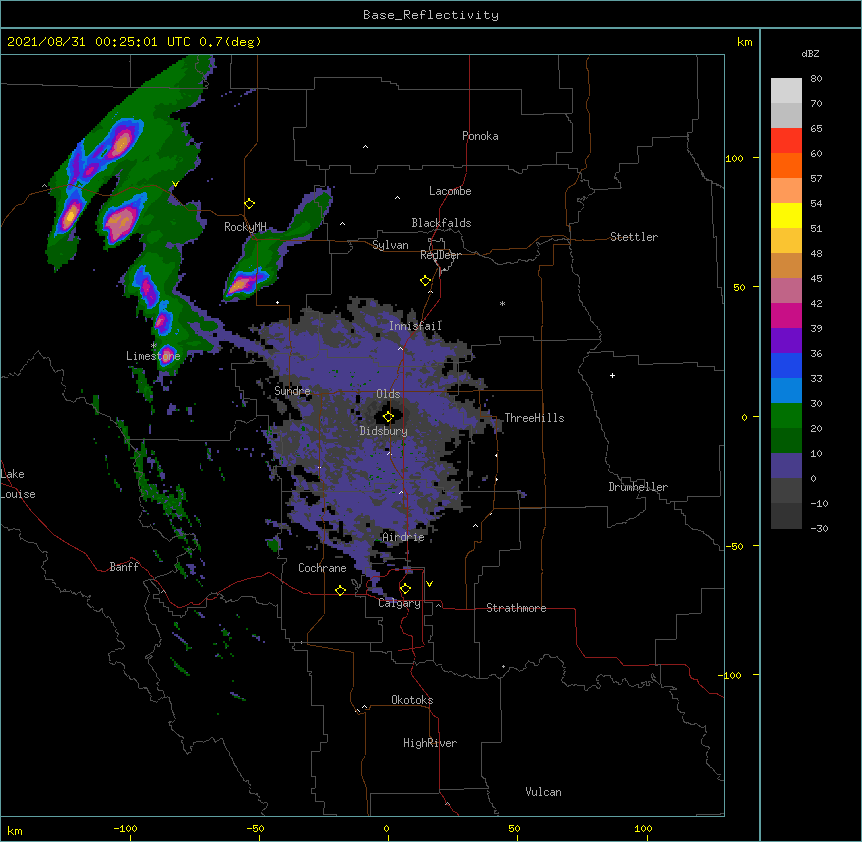The image size is (862, 842).
Task: Click the 80 value on the dBZ scale
Action: [x=816, y=79]
